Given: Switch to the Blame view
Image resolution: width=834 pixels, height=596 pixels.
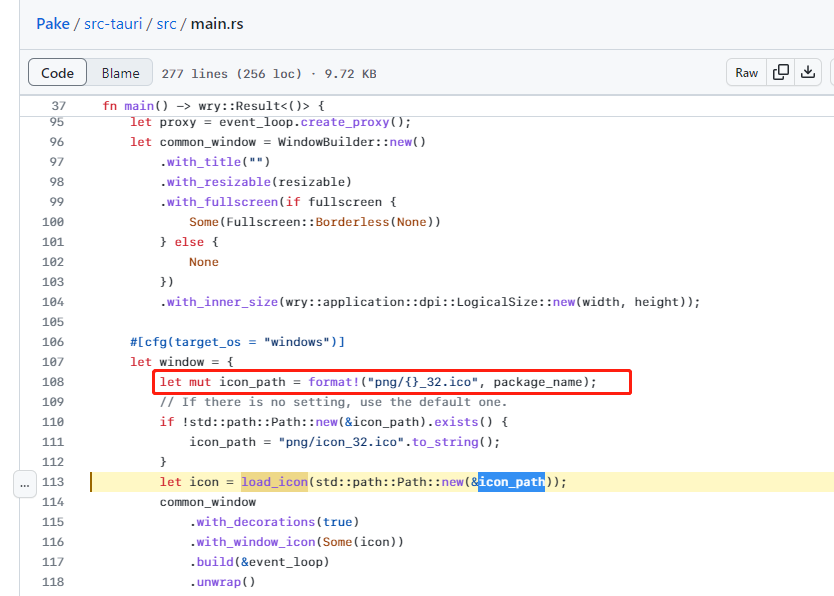Looking at the screenshot, I should [x=120, y=72].
